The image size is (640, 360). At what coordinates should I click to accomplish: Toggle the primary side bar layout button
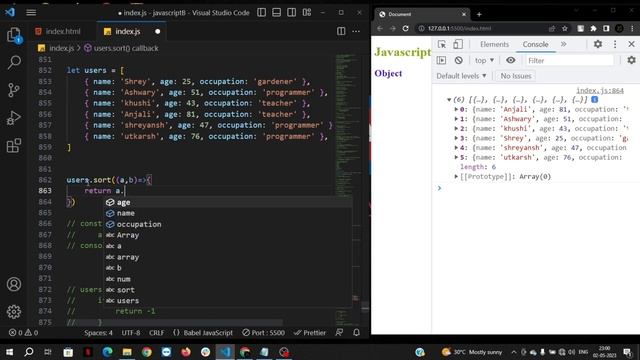261,13
